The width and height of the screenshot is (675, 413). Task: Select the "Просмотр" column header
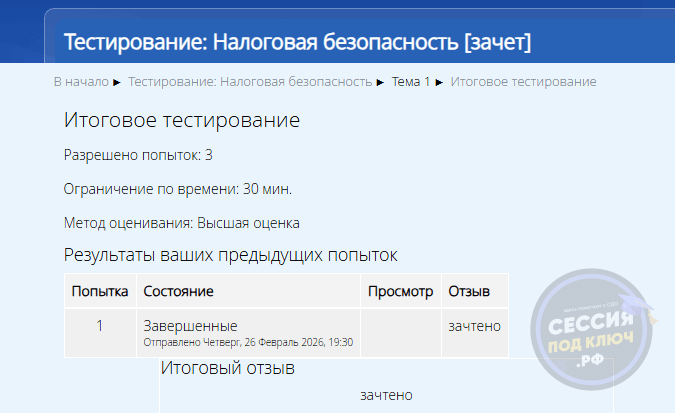point(400,292)
